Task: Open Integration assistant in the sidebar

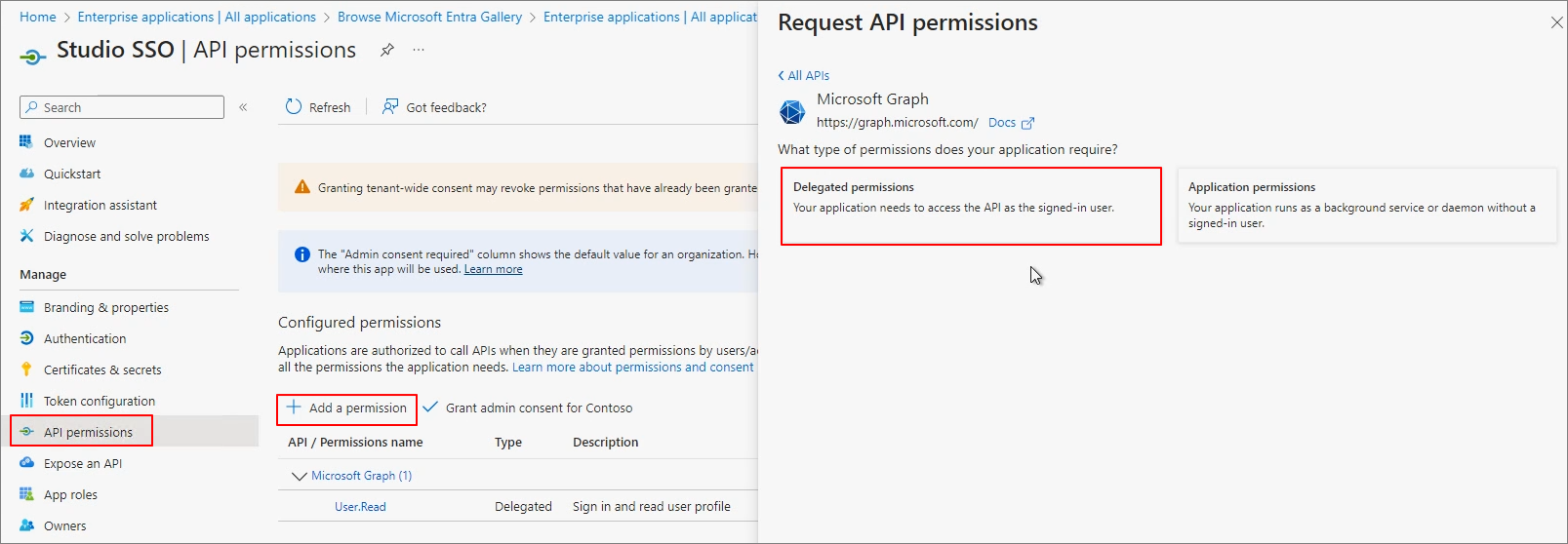Action: [101, 205]
